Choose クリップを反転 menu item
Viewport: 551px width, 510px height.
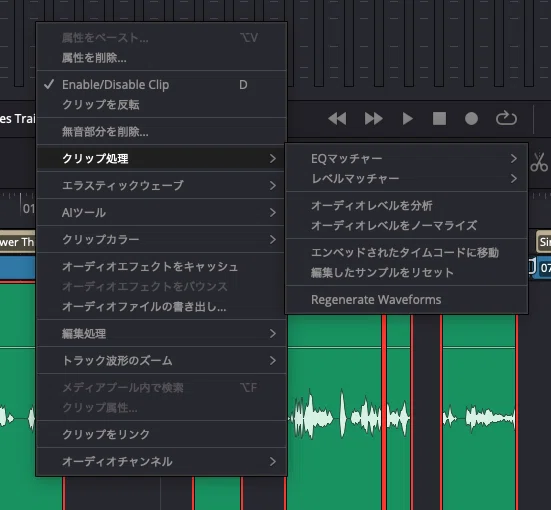162,105
